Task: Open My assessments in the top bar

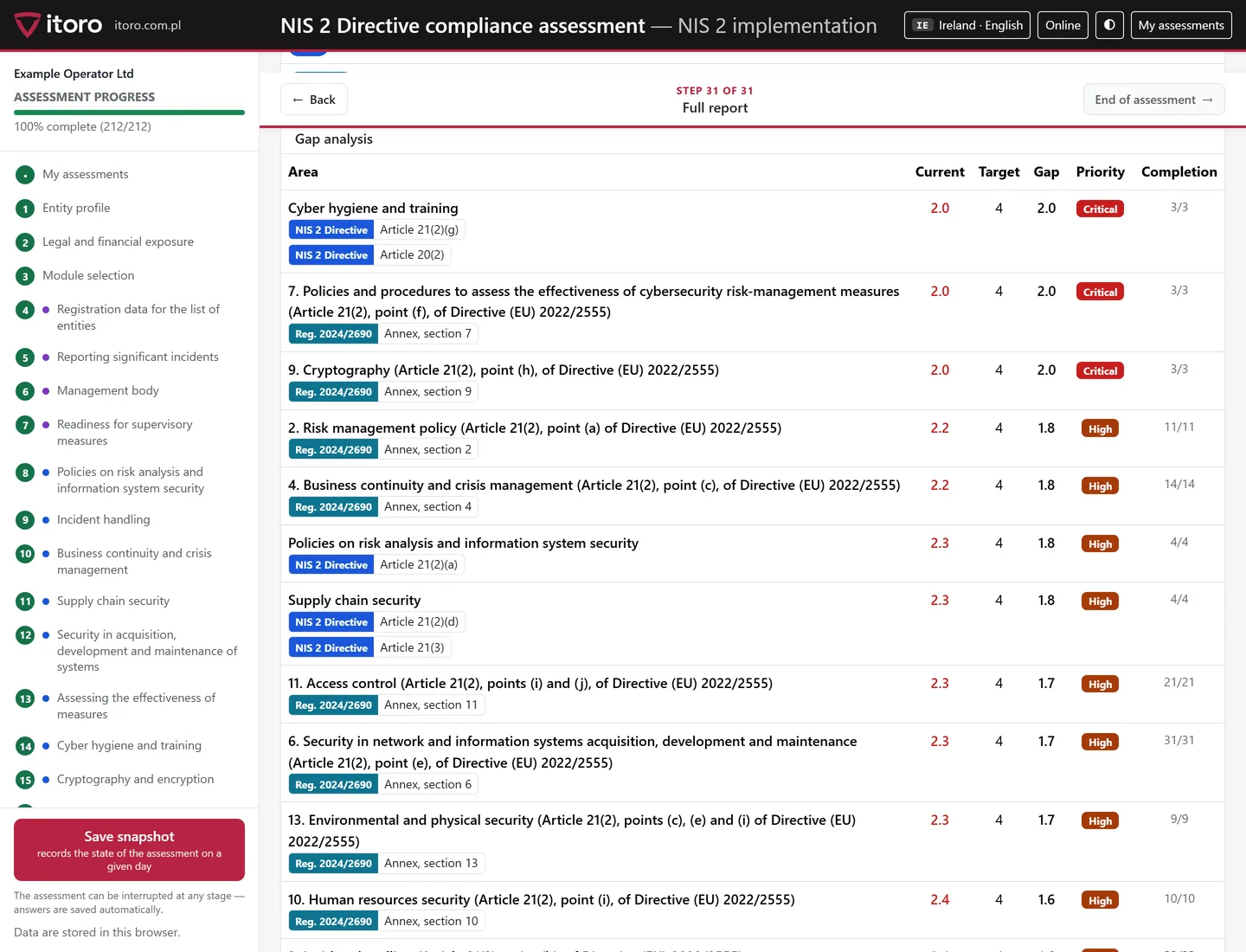Action: [1181, 25]
